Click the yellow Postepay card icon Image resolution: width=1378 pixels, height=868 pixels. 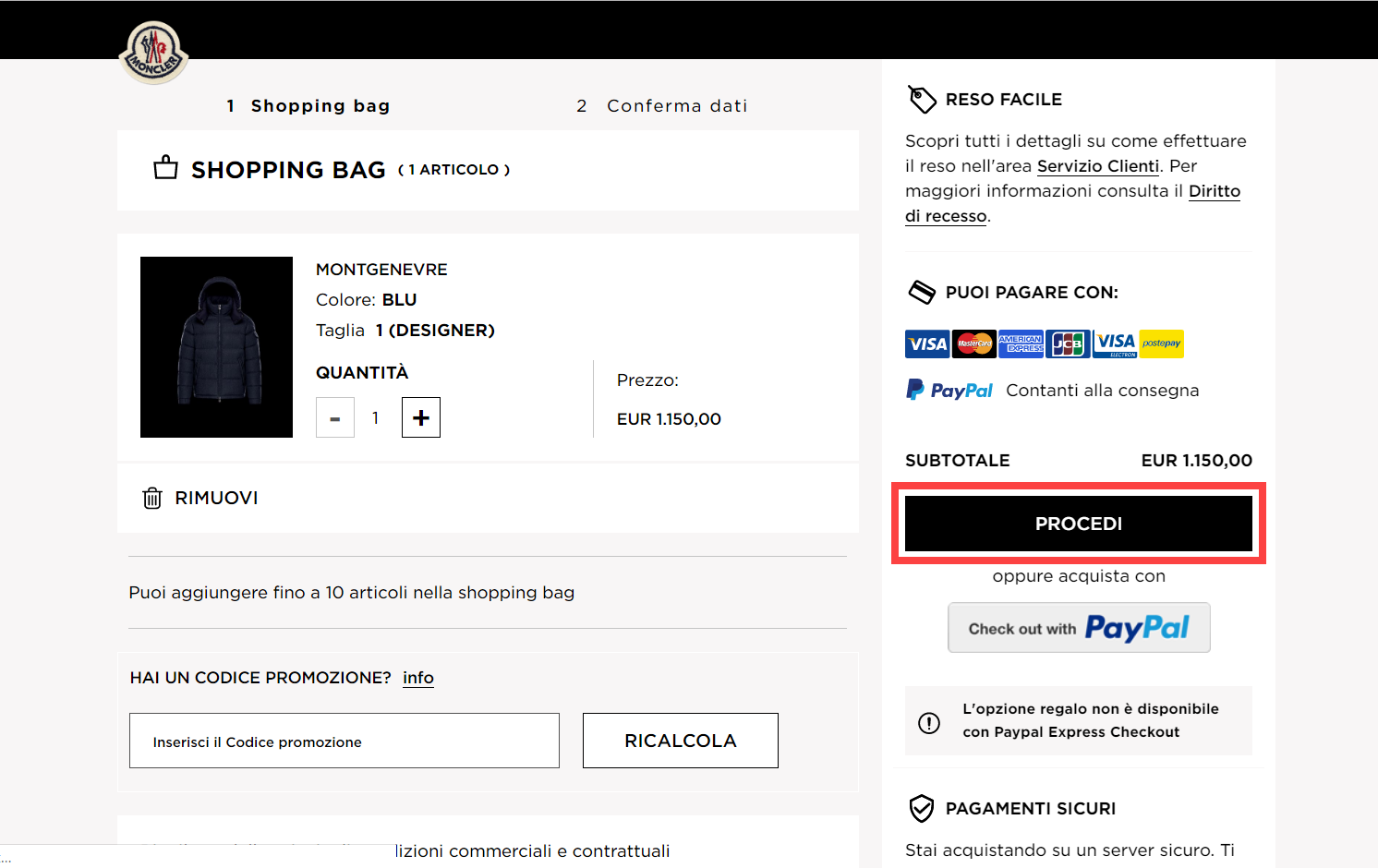1161,344
